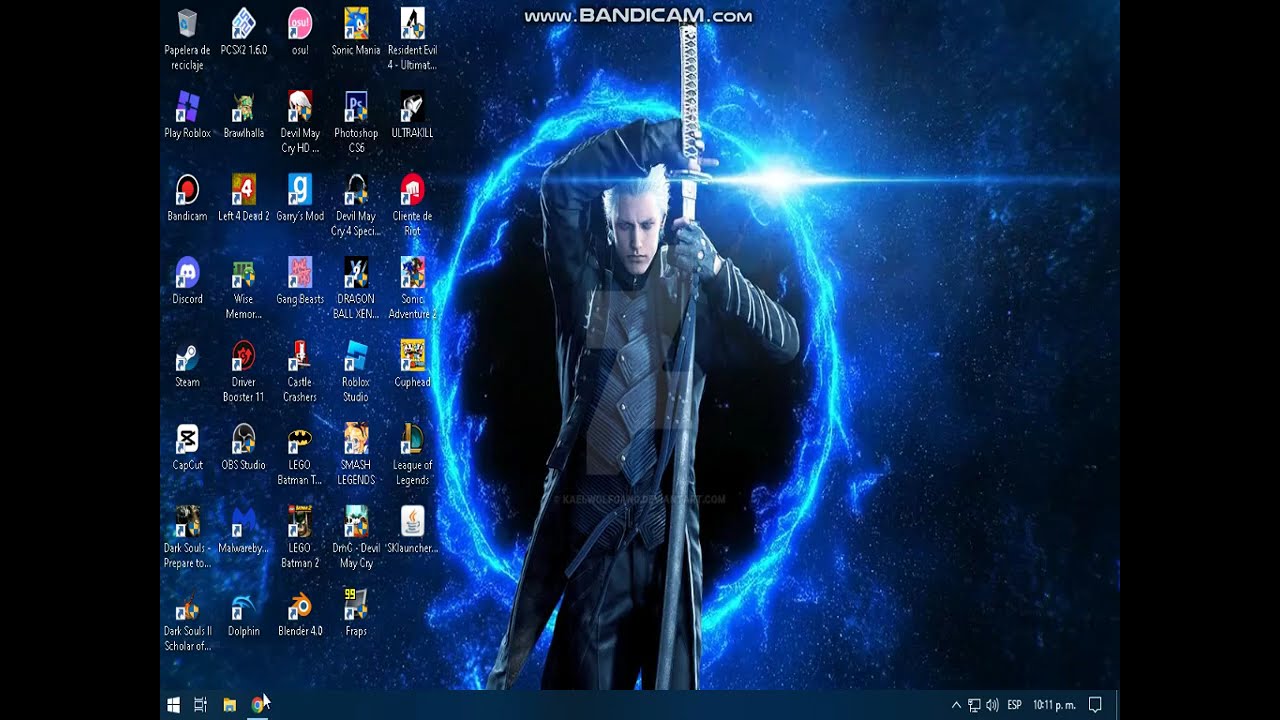Image resolution: width=1280 pixels, height=720 pixels.
Task: Launch File Explorer from the taskbar
Action: coord(229,705)
